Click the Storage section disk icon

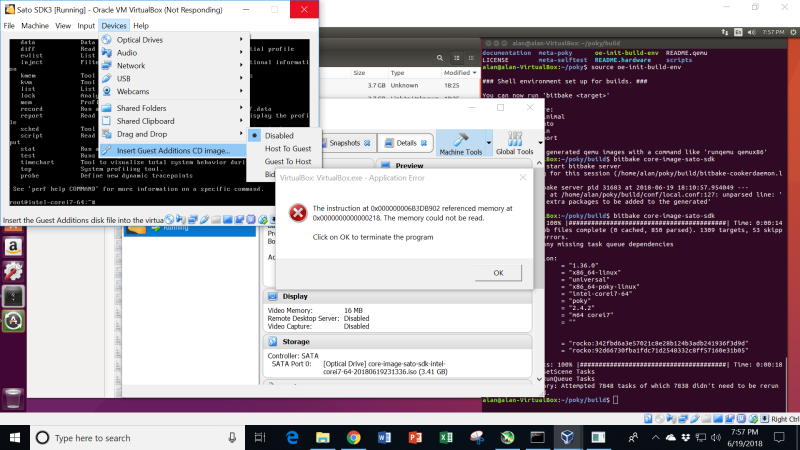(273, 342)
